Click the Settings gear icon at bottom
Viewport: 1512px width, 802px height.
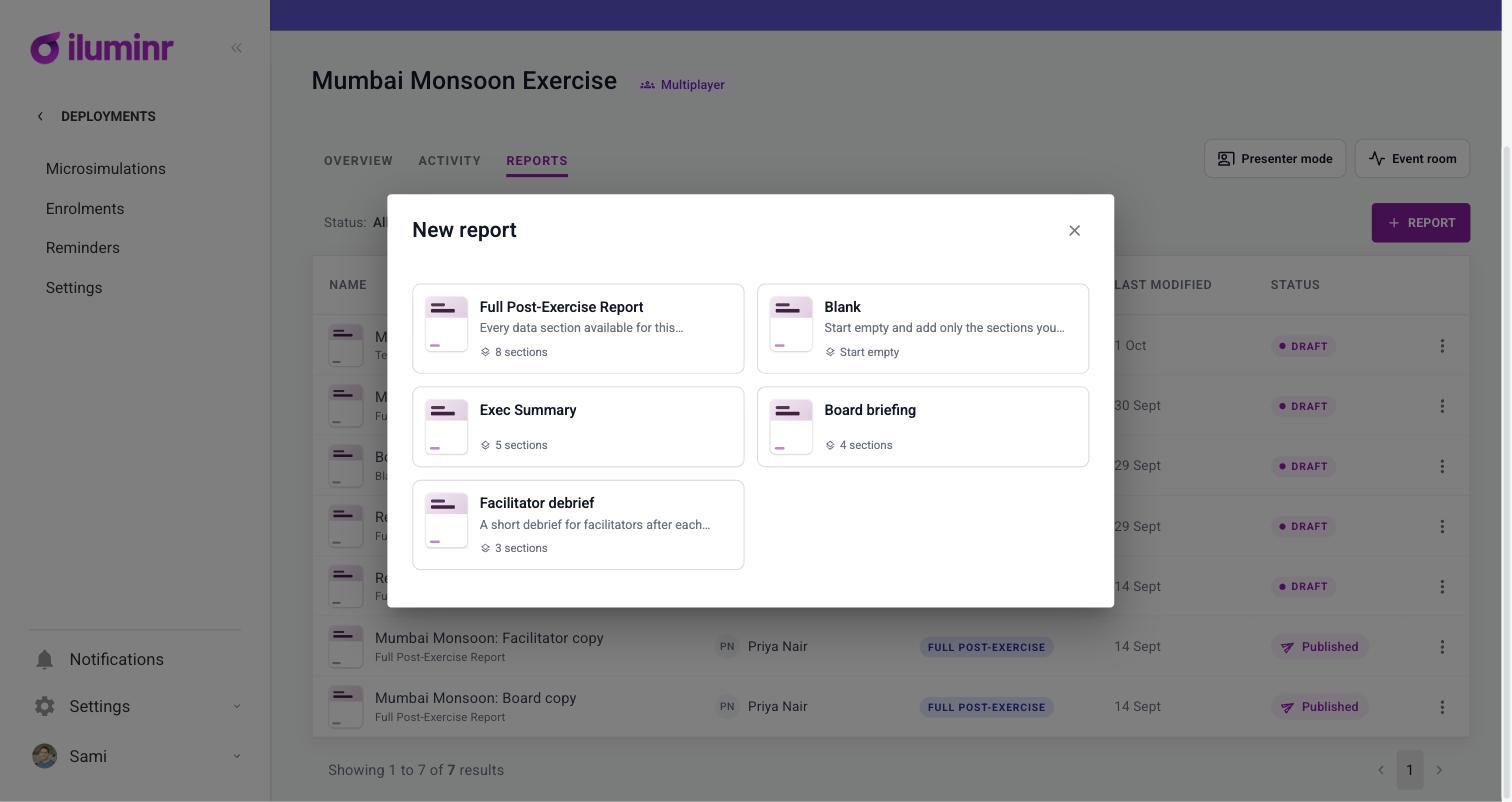44,707
